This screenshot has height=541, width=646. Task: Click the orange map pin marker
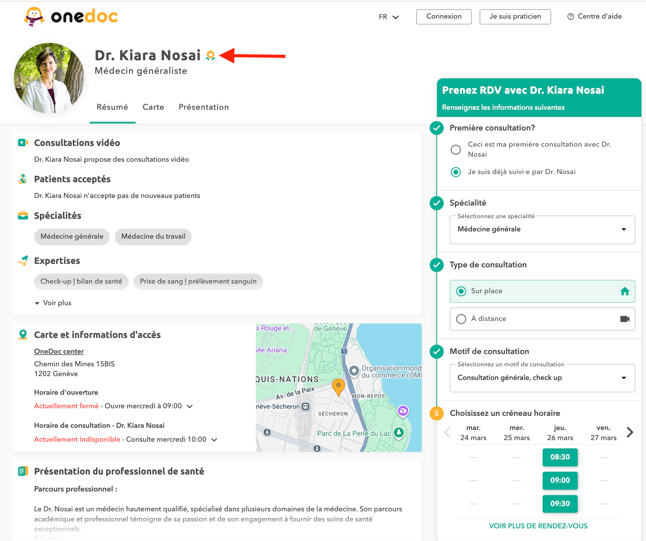[339, 386]
